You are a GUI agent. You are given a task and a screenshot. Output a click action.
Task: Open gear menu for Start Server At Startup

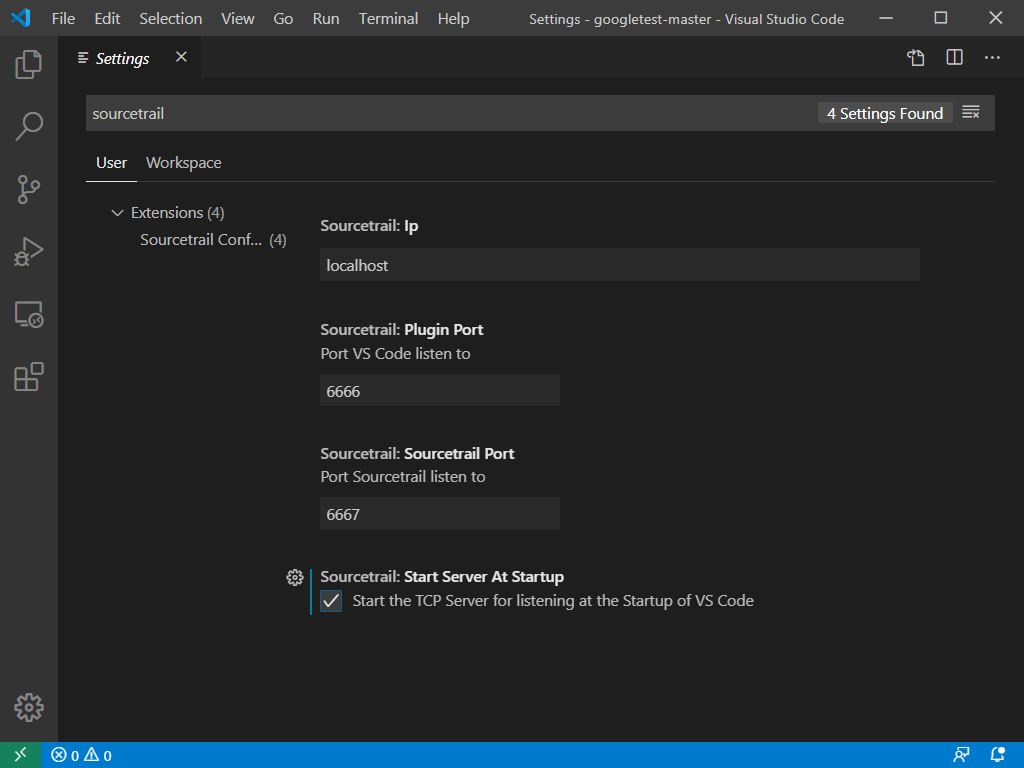click(295, 577)
